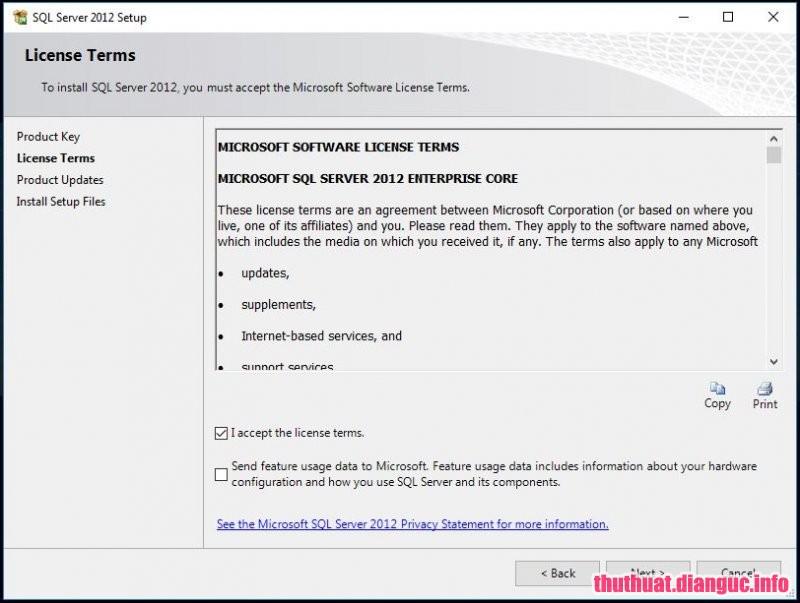Image resolution: width=800 pixels, height=603 pixels.
Task: Click the license scrollbar thumb
Action: 773,155
